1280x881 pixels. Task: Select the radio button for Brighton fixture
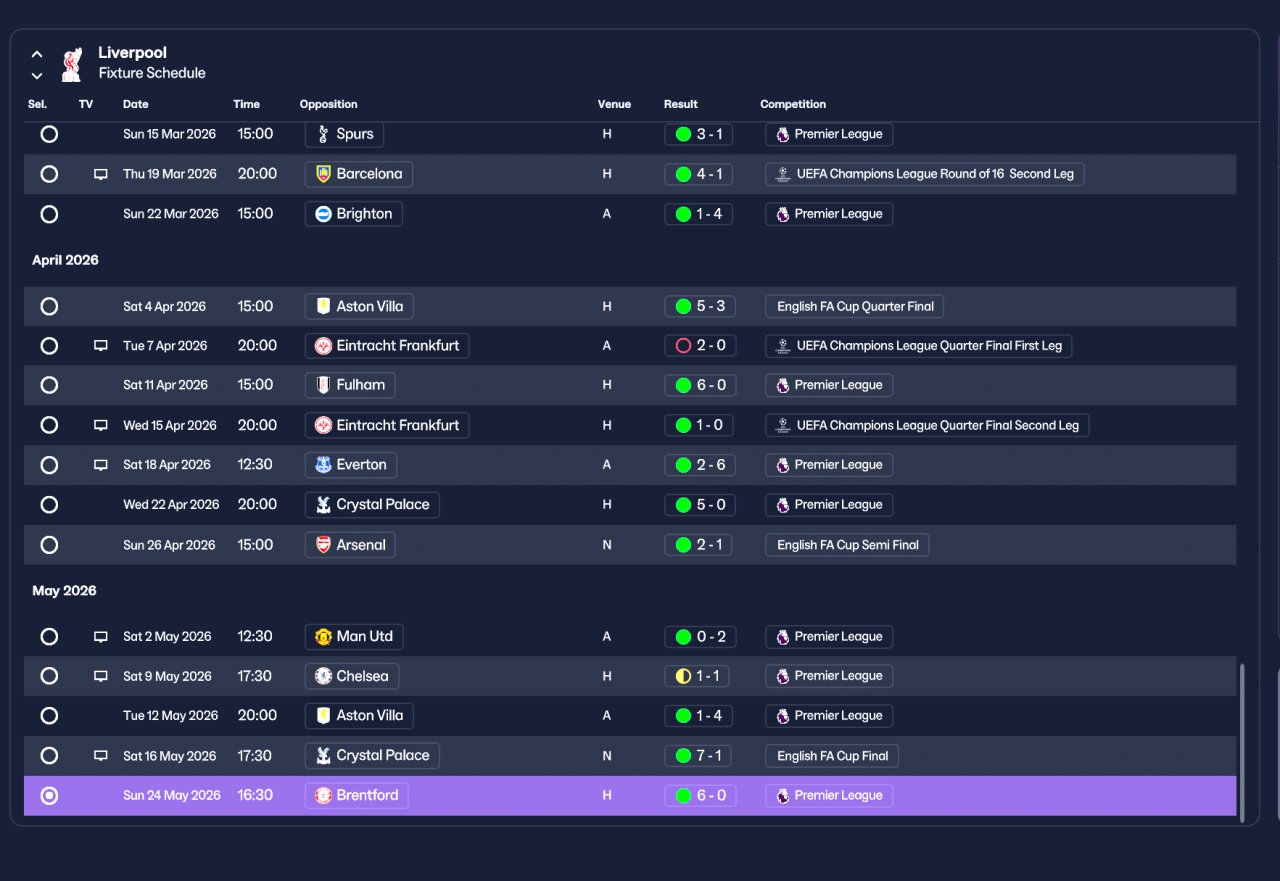[x=49, y=214]
